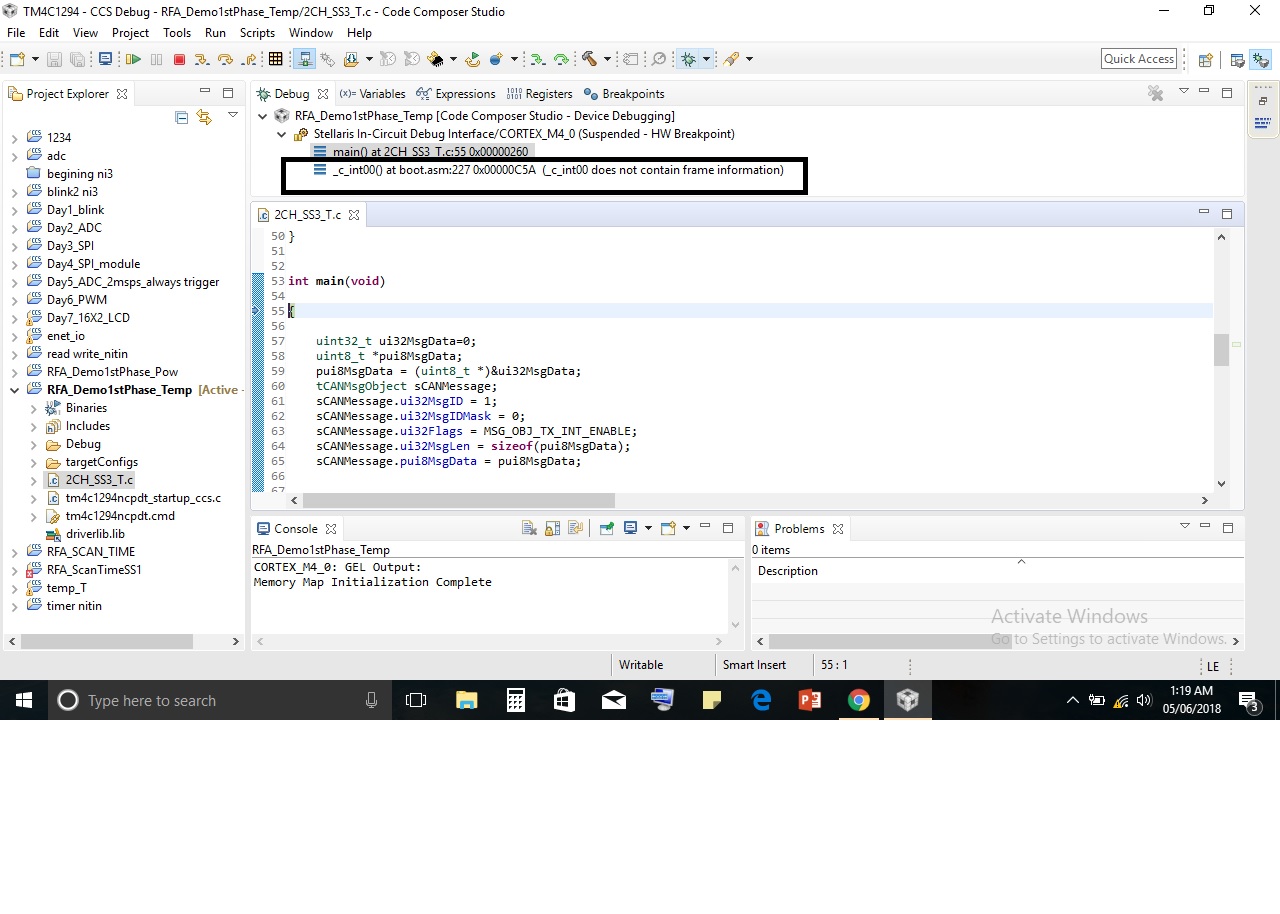Click the Resume (green play) debug button
Viewport: 1280px width, 914px height.
(132, 60)
